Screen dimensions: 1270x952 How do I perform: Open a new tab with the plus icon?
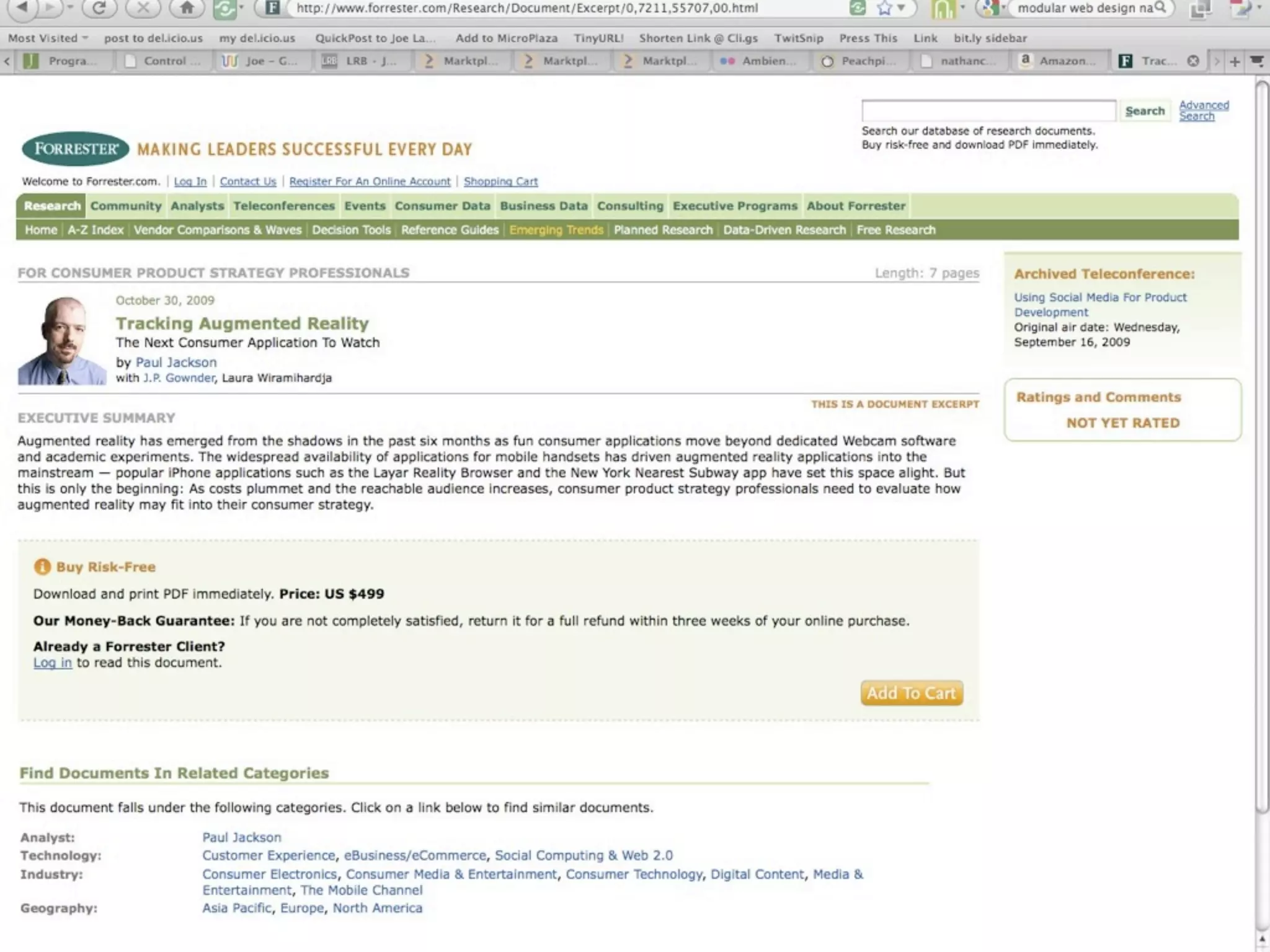[x=1235, y=61]
